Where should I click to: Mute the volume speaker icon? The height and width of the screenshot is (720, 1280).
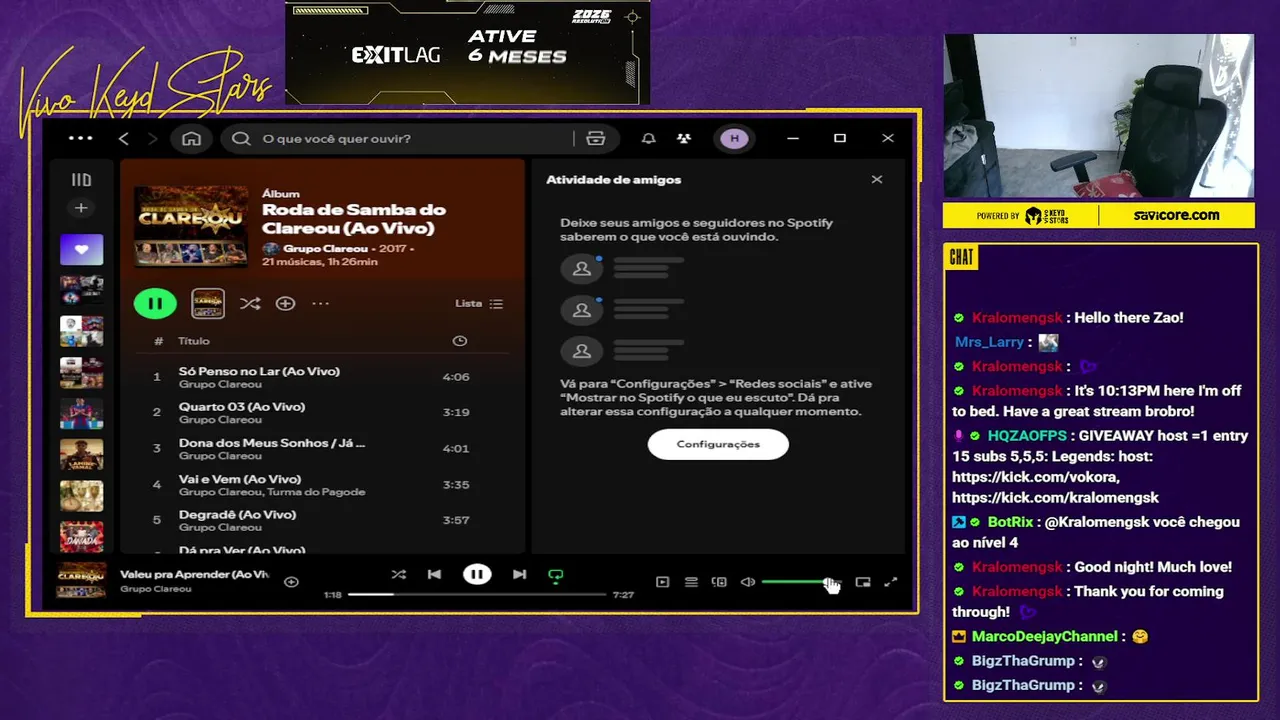coord(747,582)
